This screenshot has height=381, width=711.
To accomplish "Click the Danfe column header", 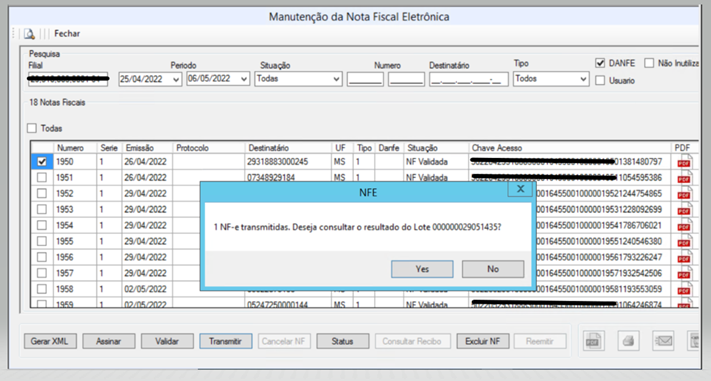I will 389,148.
